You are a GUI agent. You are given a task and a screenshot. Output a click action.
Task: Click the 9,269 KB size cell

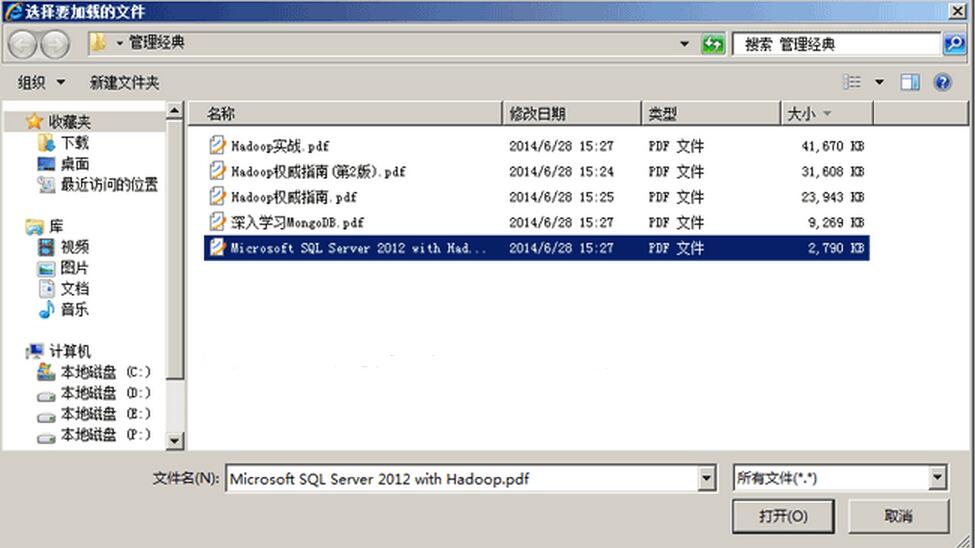(836, 222)
